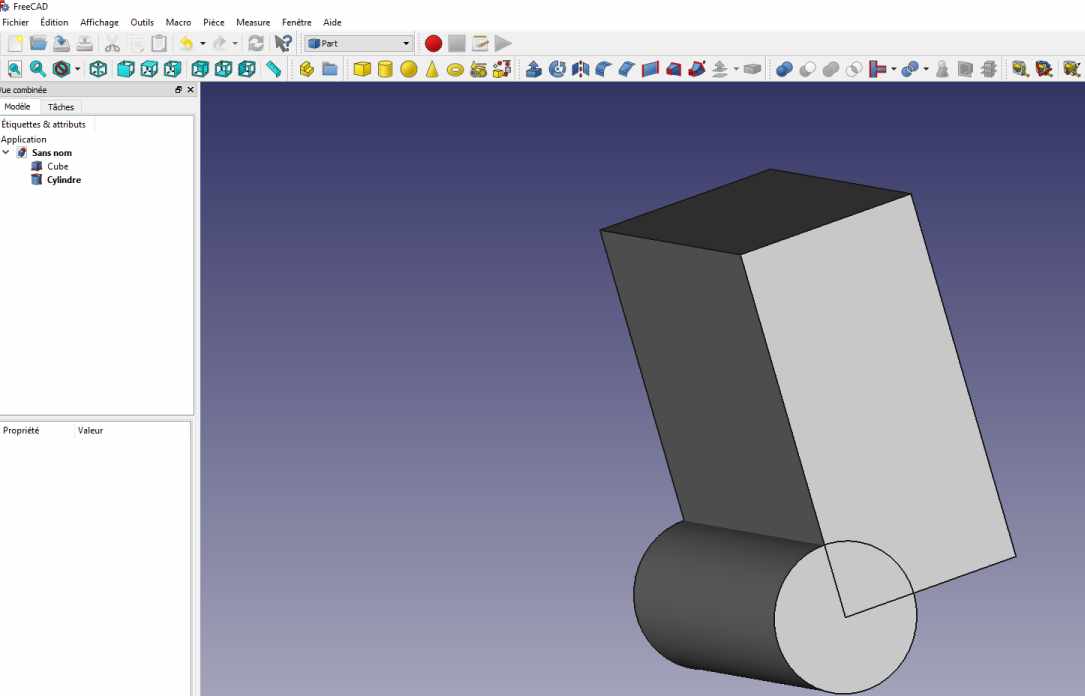
Task: Click the Extrude tool icon
Action: (x=534, y=69)
